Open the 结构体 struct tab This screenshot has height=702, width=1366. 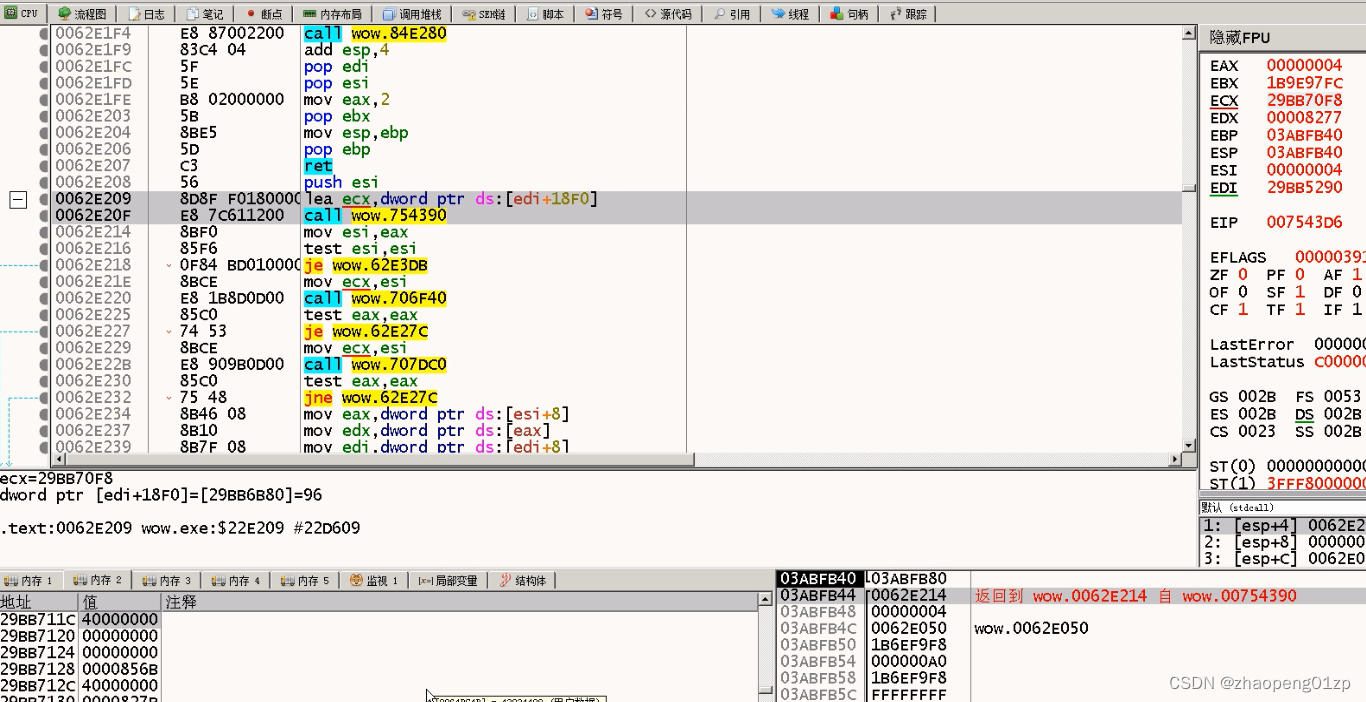(x=523, y=580)
